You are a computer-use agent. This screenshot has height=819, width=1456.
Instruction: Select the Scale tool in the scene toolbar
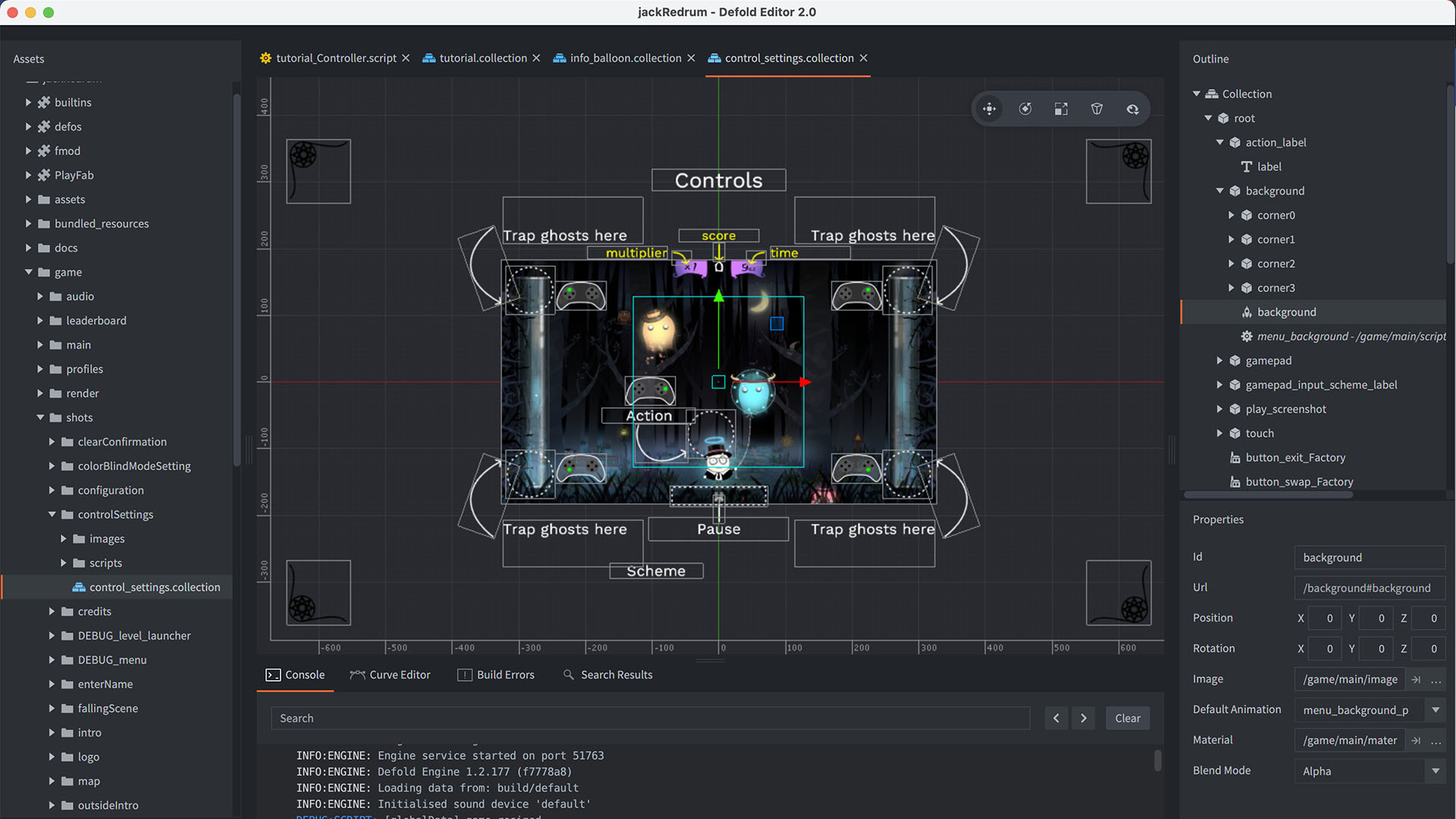pyautogui.click(x=1061, y=108)
